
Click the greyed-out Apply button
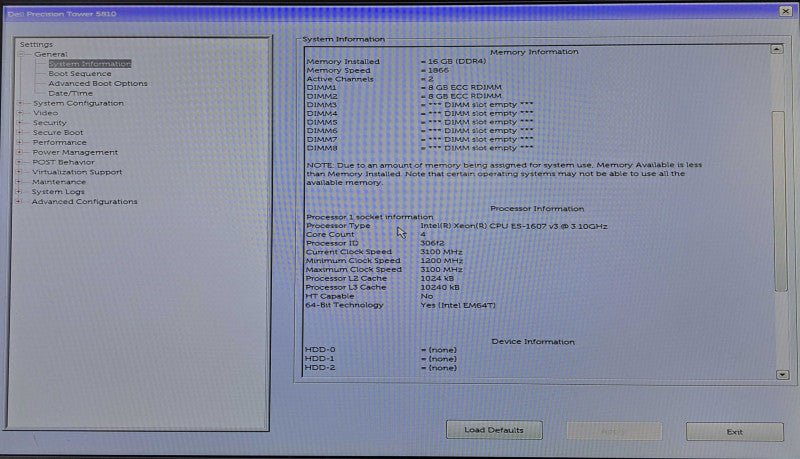tap(614, 431)
